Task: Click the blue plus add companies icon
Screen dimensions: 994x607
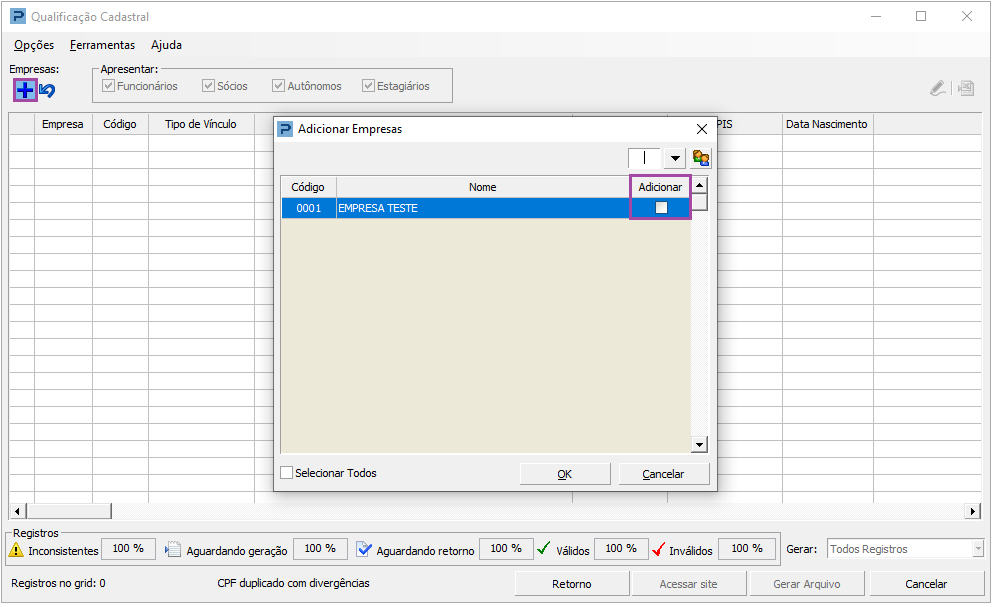Action: point(25,91)
